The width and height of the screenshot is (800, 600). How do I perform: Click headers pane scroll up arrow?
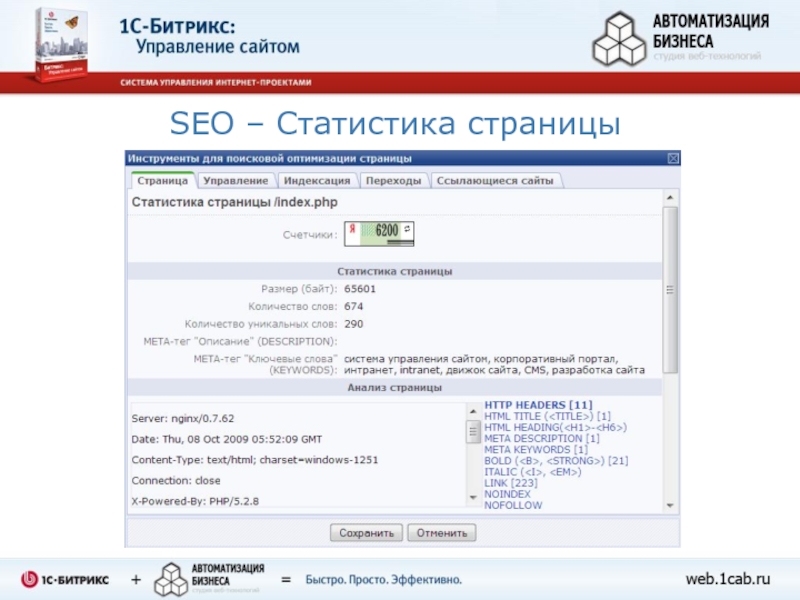[x=473, y=411]
